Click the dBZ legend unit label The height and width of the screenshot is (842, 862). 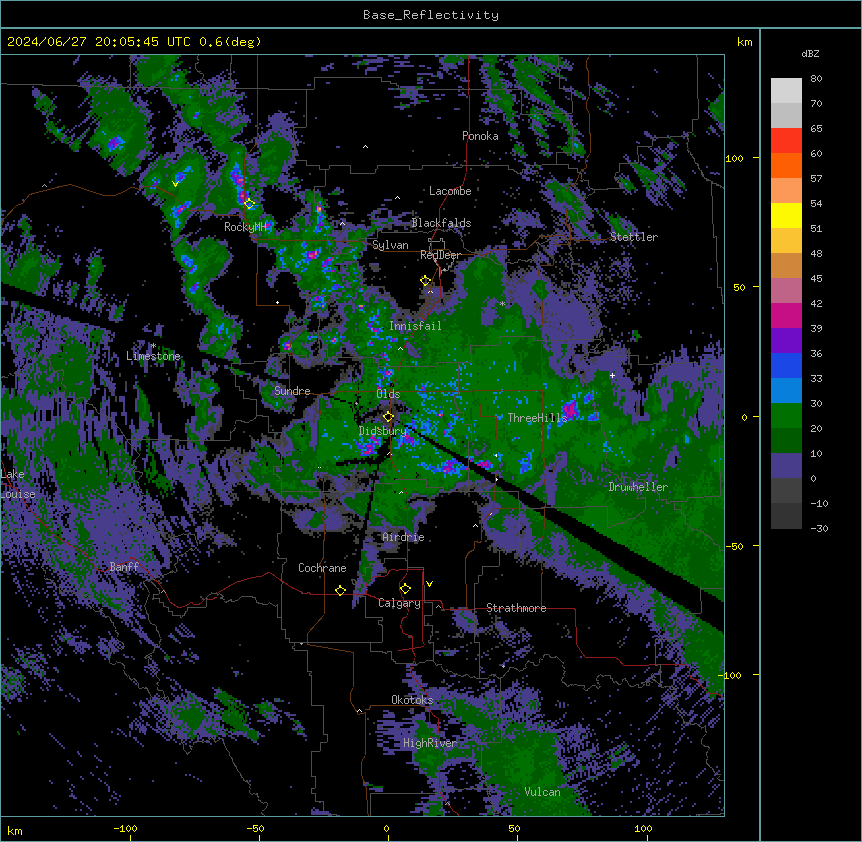pyautogui.click(x=810, y=54)
